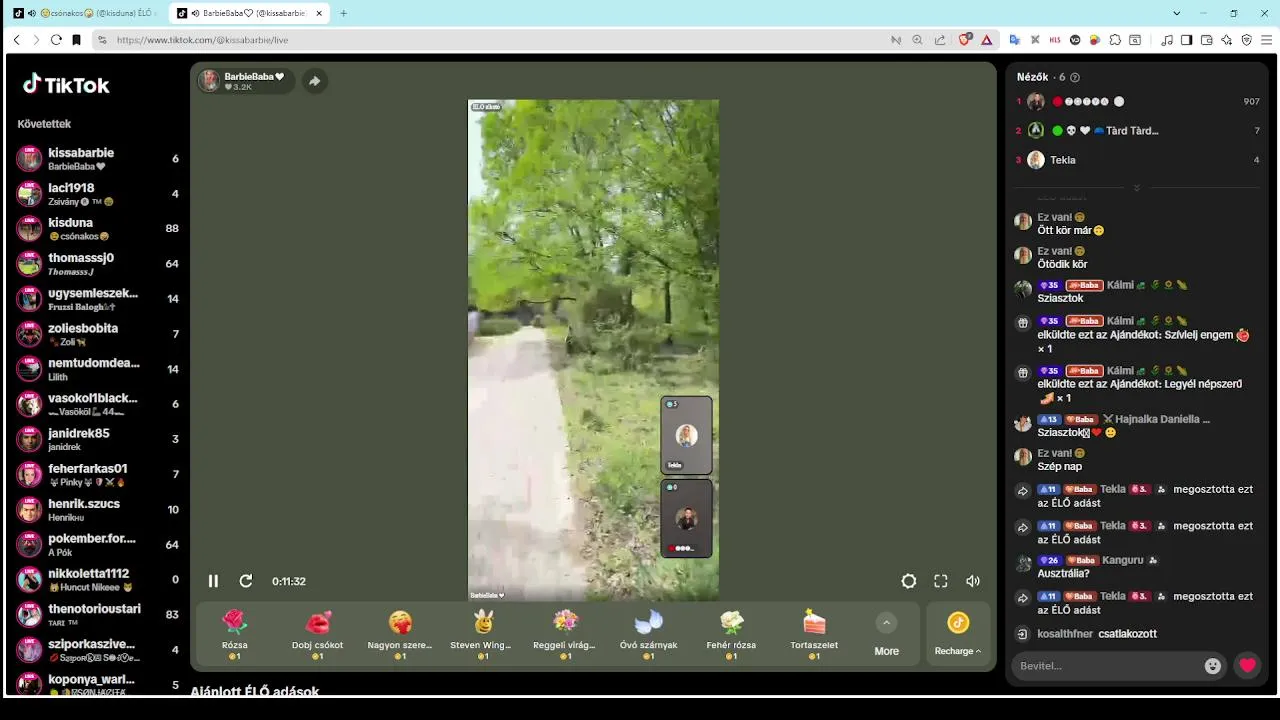Go back in browser history

pos(16,40)
